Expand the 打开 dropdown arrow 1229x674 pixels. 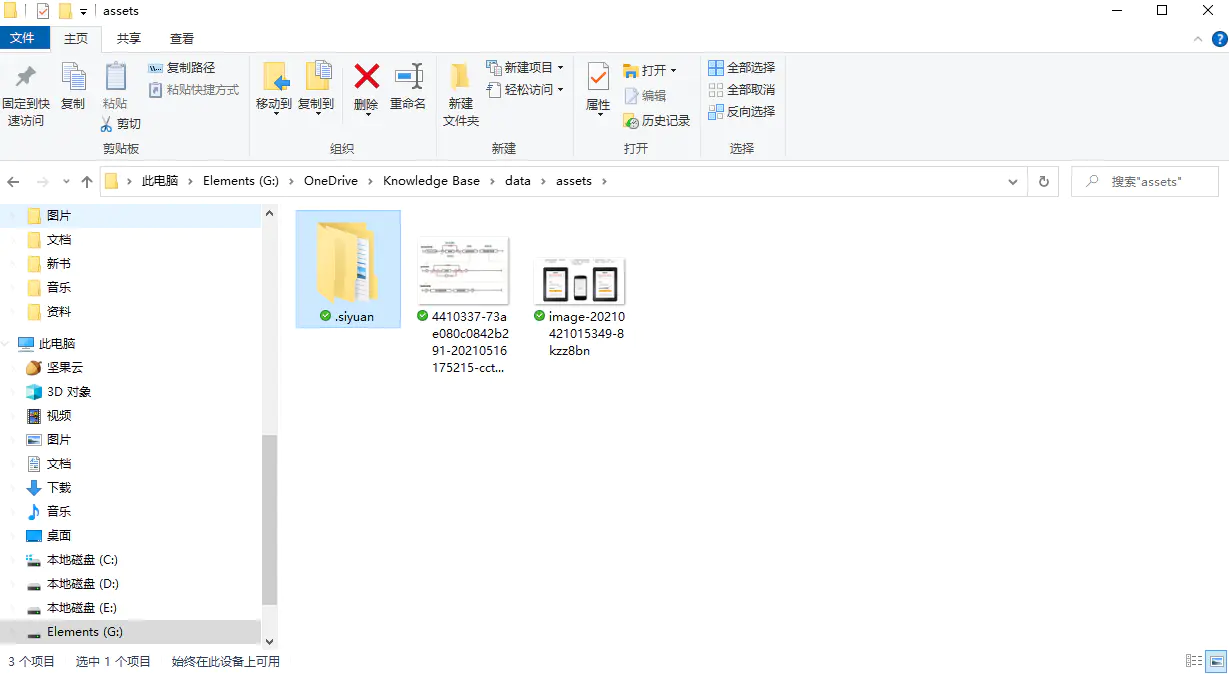click(x=673, y=70)
